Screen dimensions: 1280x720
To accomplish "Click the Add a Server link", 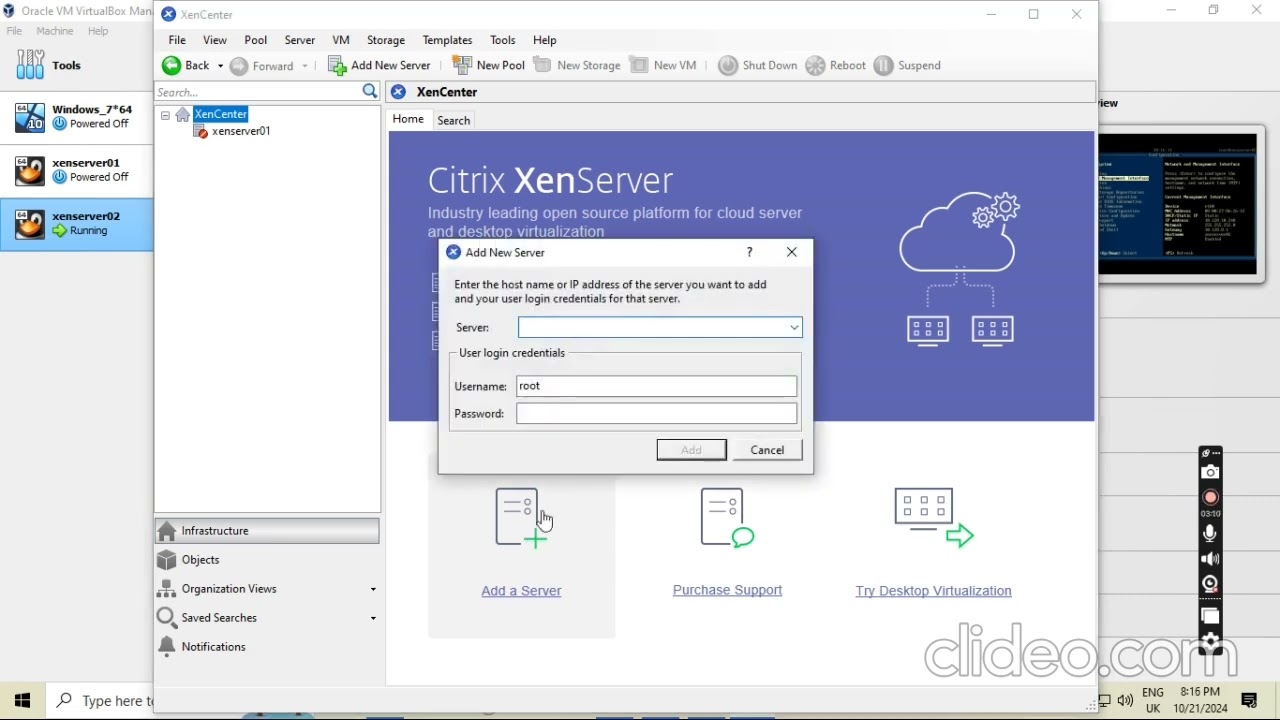I will pos(521,591).
